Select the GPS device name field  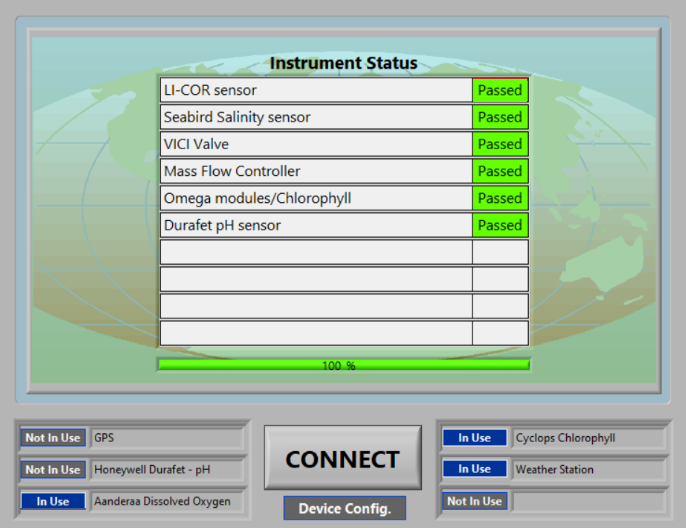click(x=166, y=438)
